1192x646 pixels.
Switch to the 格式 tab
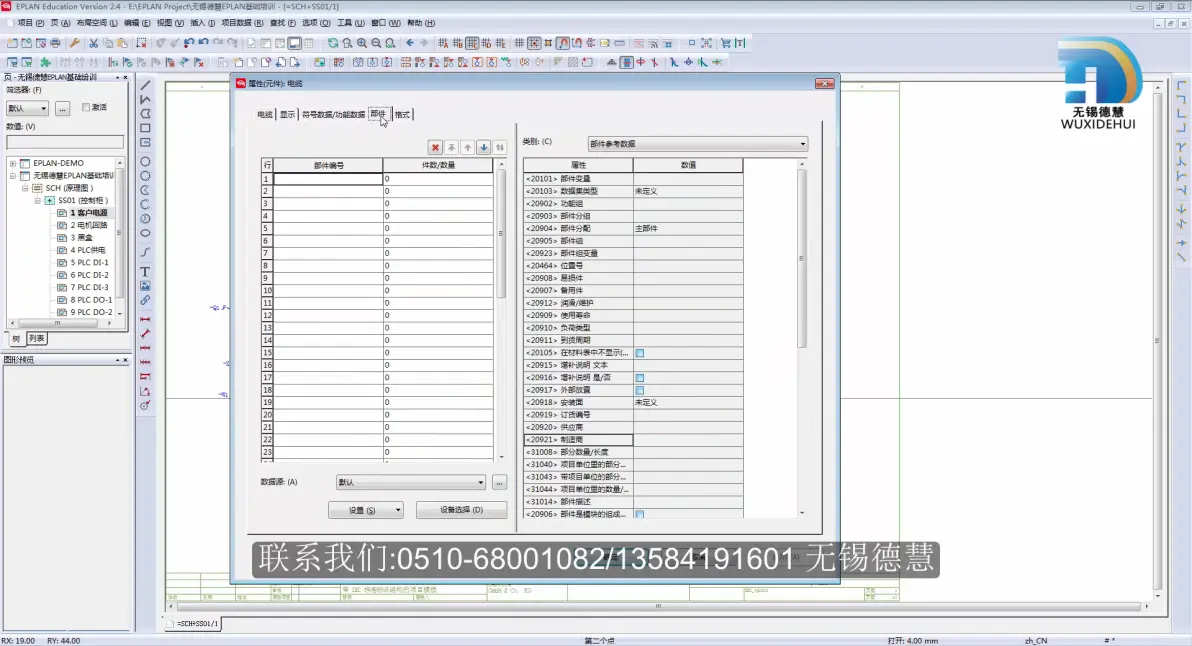pyautogui.click(x=402, y=115)
